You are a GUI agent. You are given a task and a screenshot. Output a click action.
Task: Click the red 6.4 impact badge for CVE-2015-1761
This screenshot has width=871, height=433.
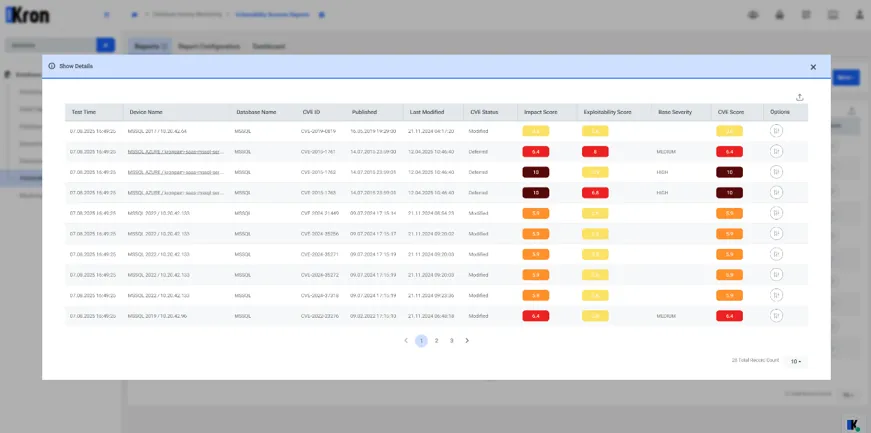tap(535, 152)
